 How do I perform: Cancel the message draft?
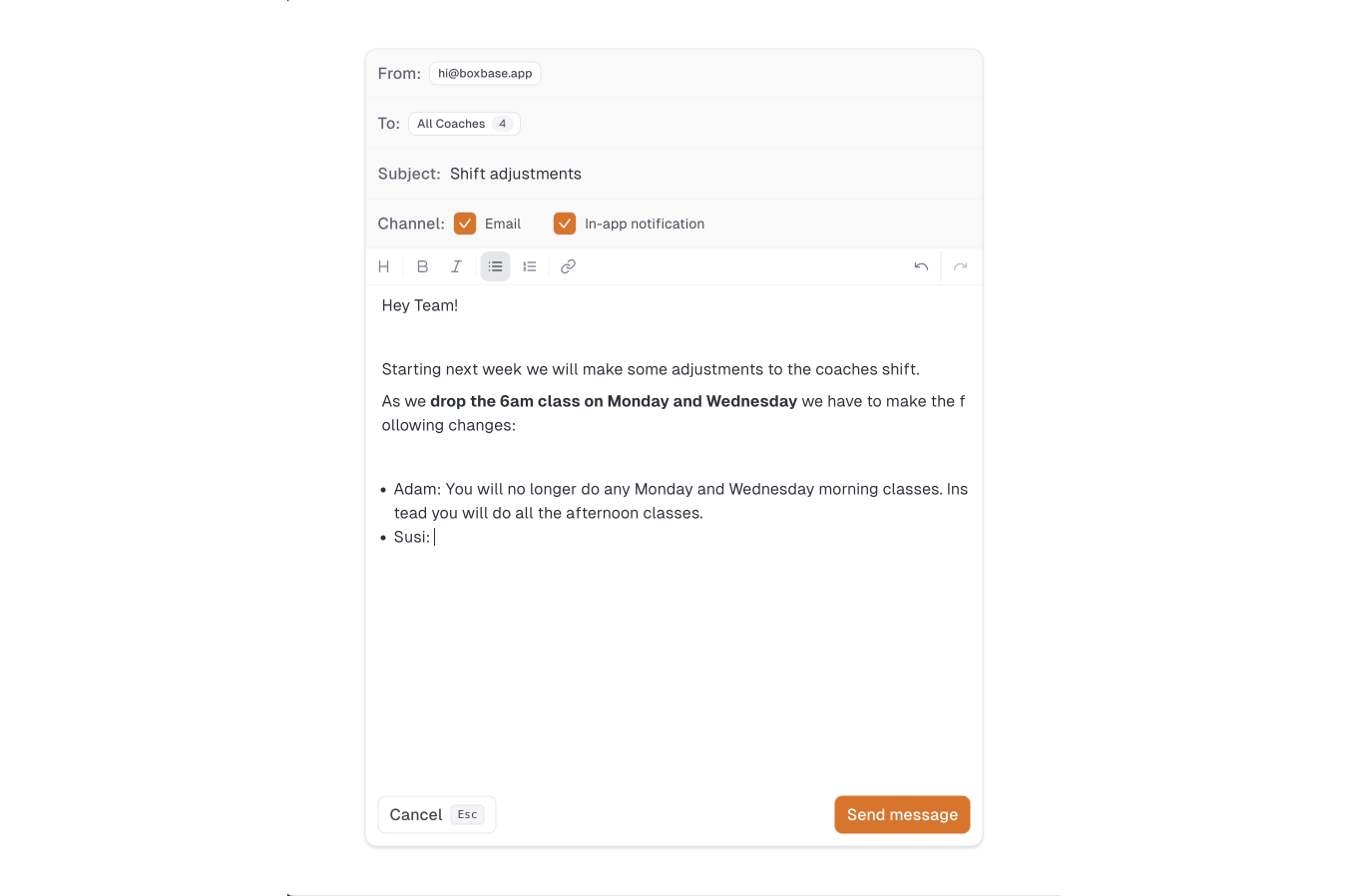tap(436, 814)
